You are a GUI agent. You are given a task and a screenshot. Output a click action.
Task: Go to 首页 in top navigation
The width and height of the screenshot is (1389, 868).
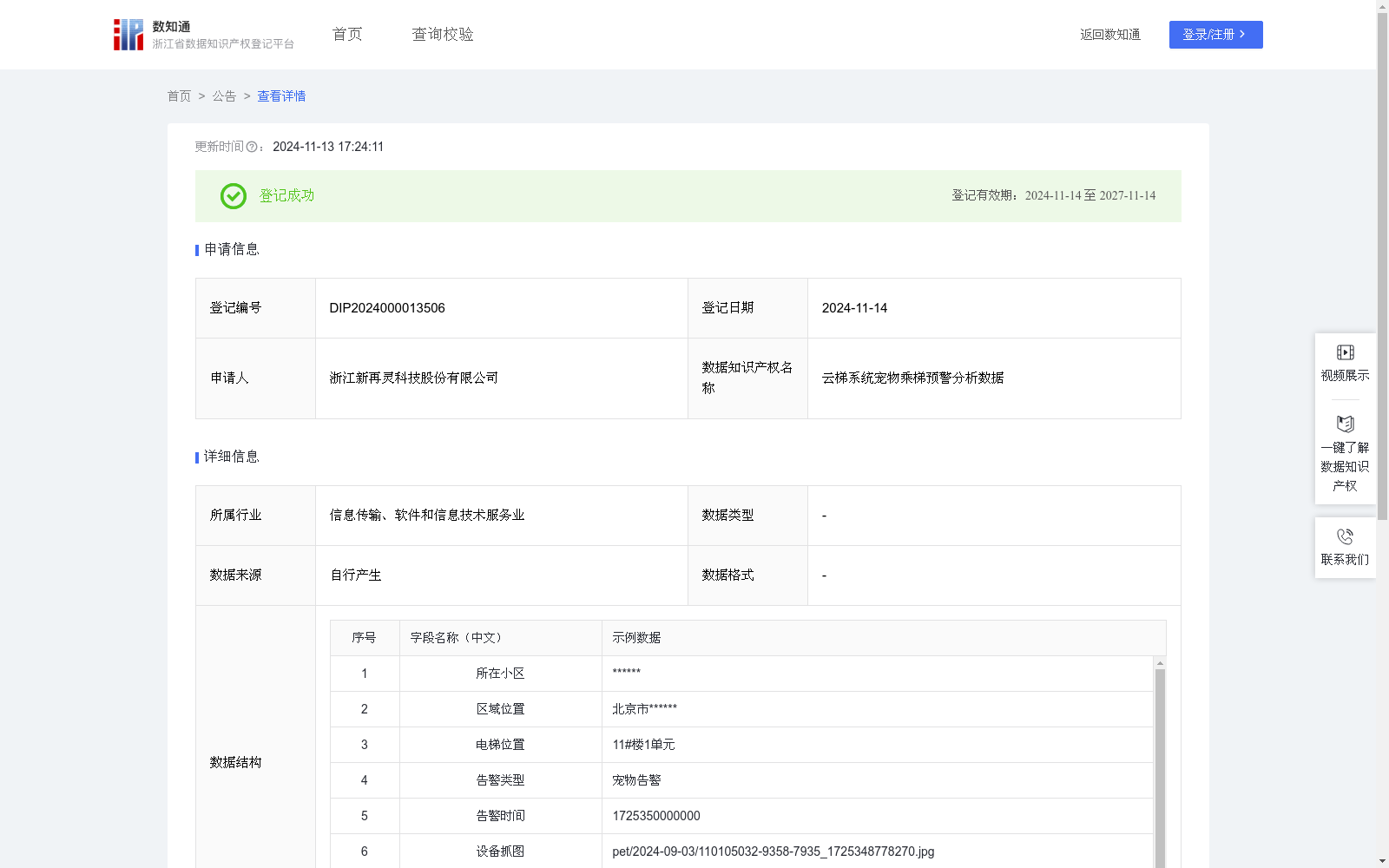pos(347,35)
